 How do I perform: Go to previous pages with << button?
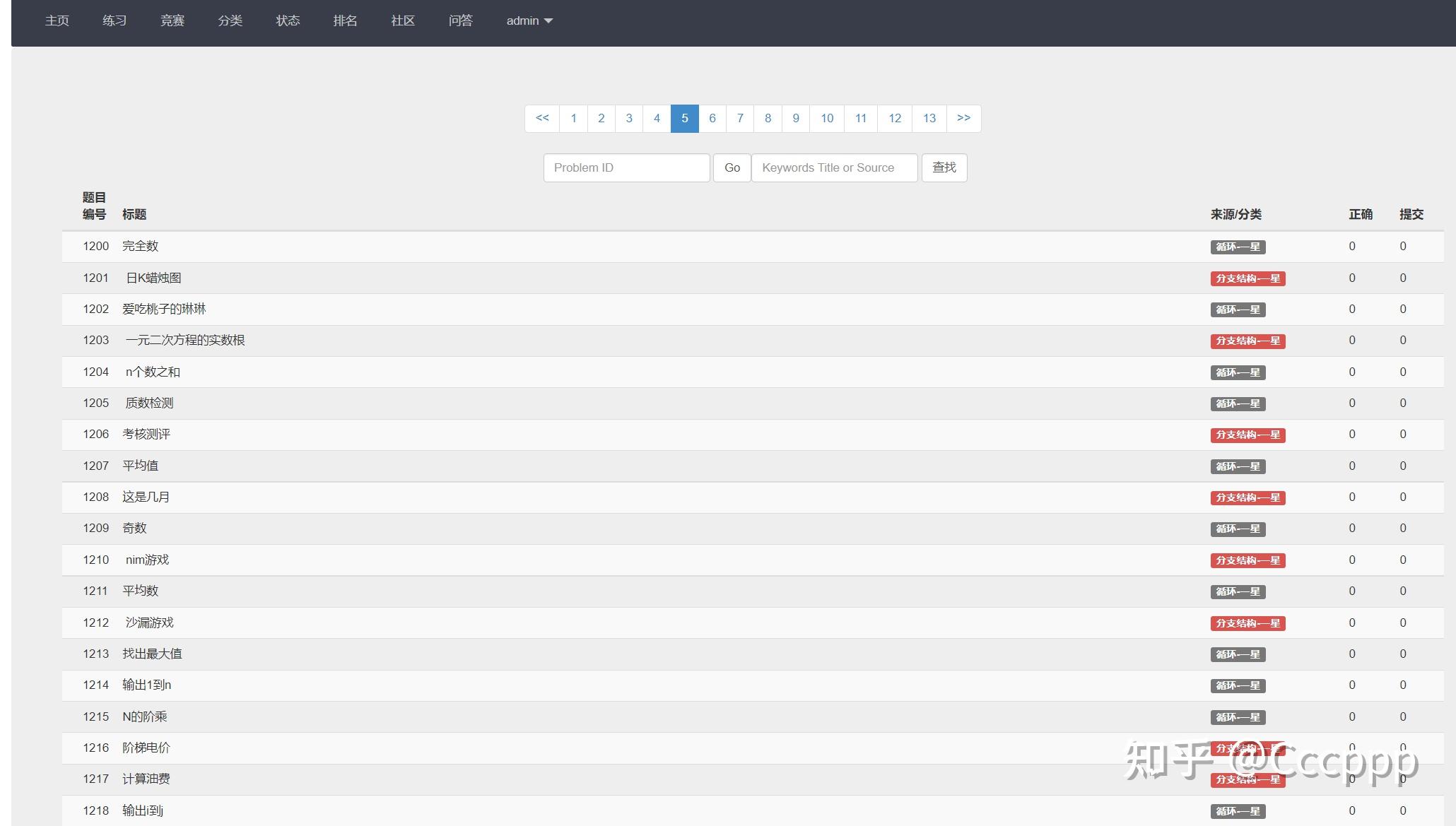tap(542, 118)
